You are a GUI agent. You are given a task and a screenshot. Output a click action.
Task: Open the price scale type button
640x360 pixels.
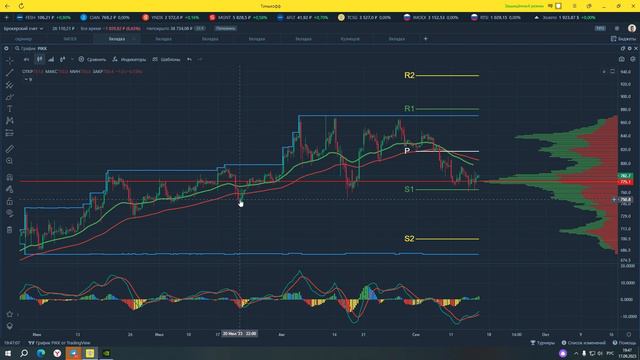tap(62, 60)
